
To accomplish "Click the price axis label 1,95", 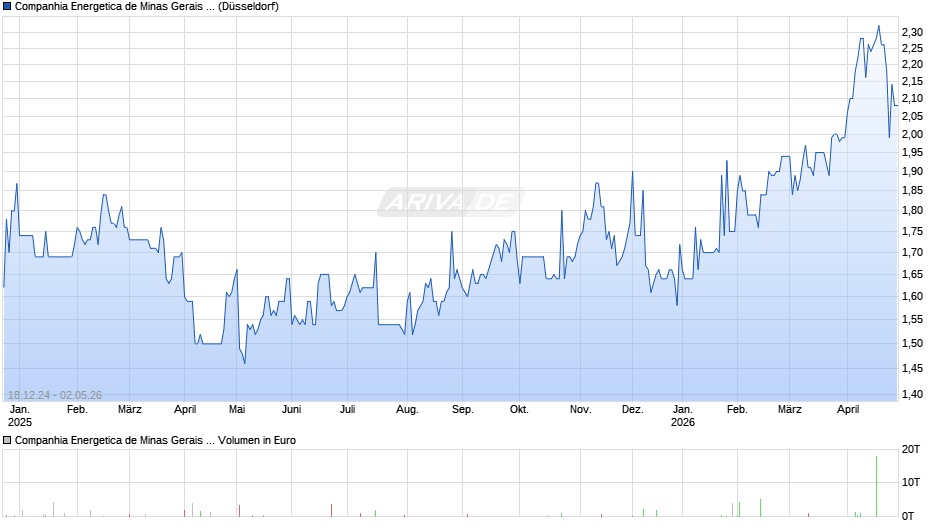I will click(912, 153).
